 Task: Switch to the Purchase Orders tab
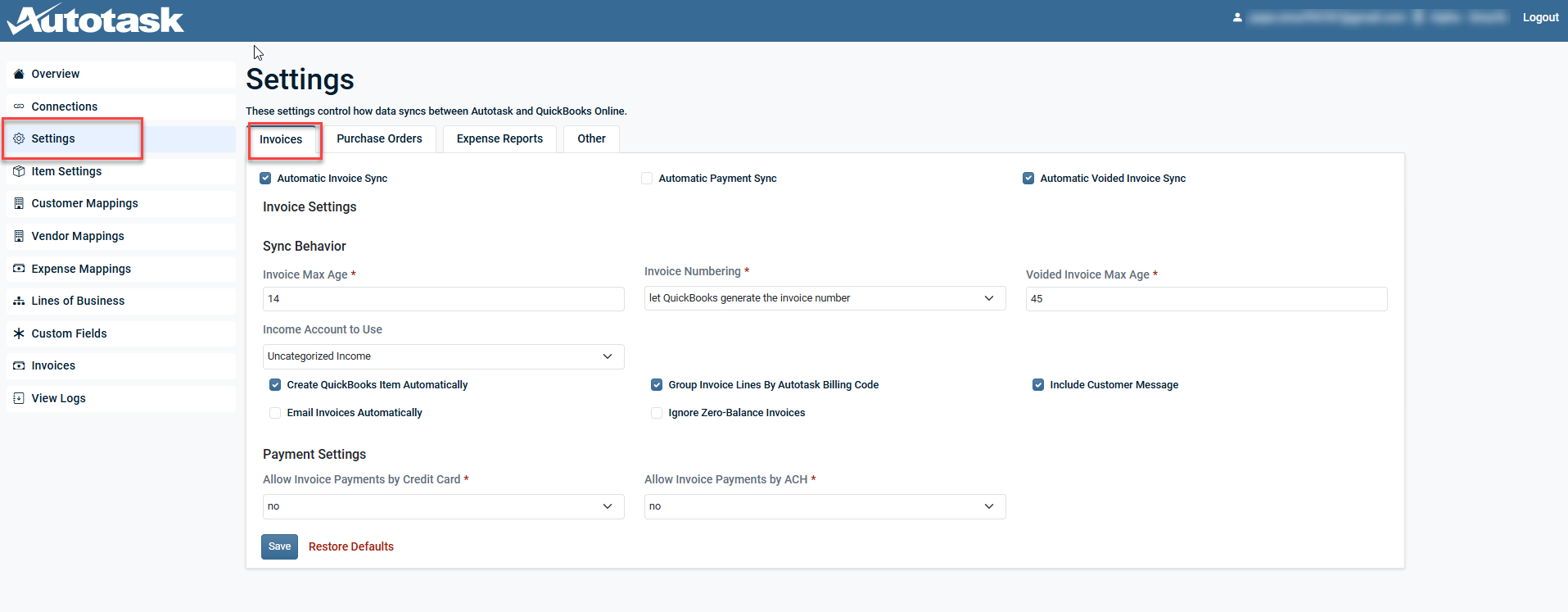[x=379, y=139]
